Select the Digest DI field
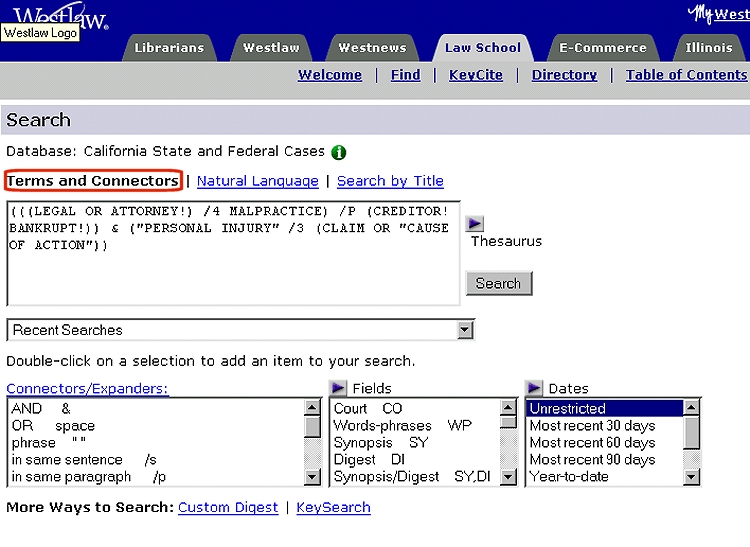The image size is (750, 547). (415, 459)
